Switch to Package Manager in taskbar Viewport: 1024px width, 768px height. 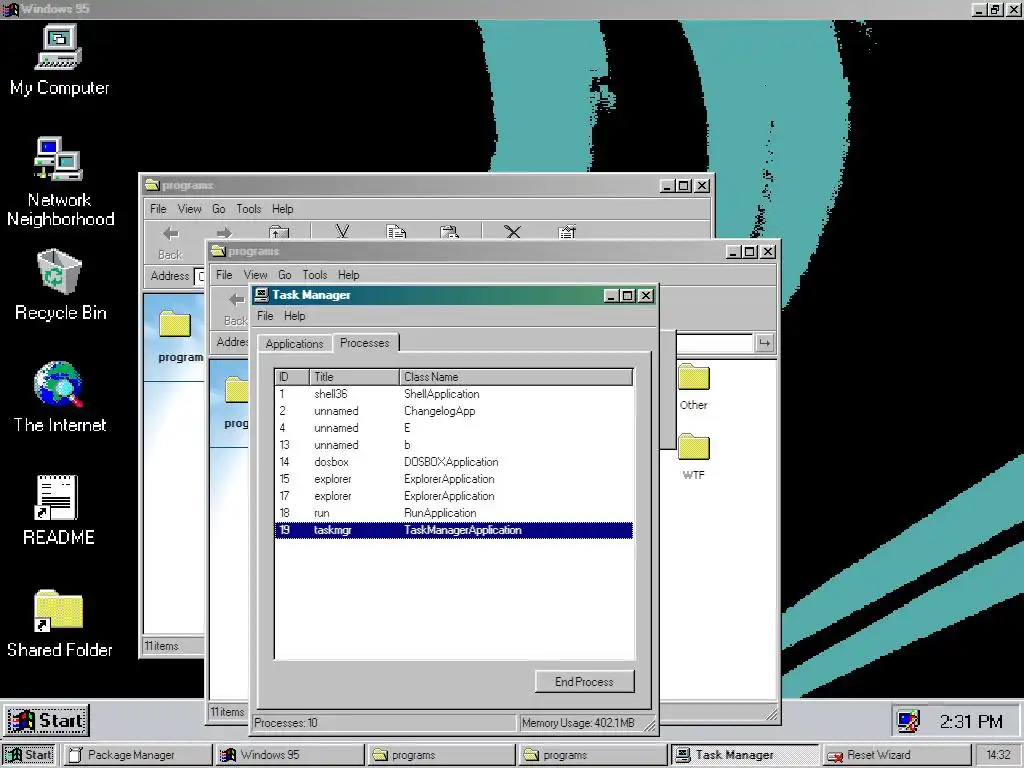point(138,755)
